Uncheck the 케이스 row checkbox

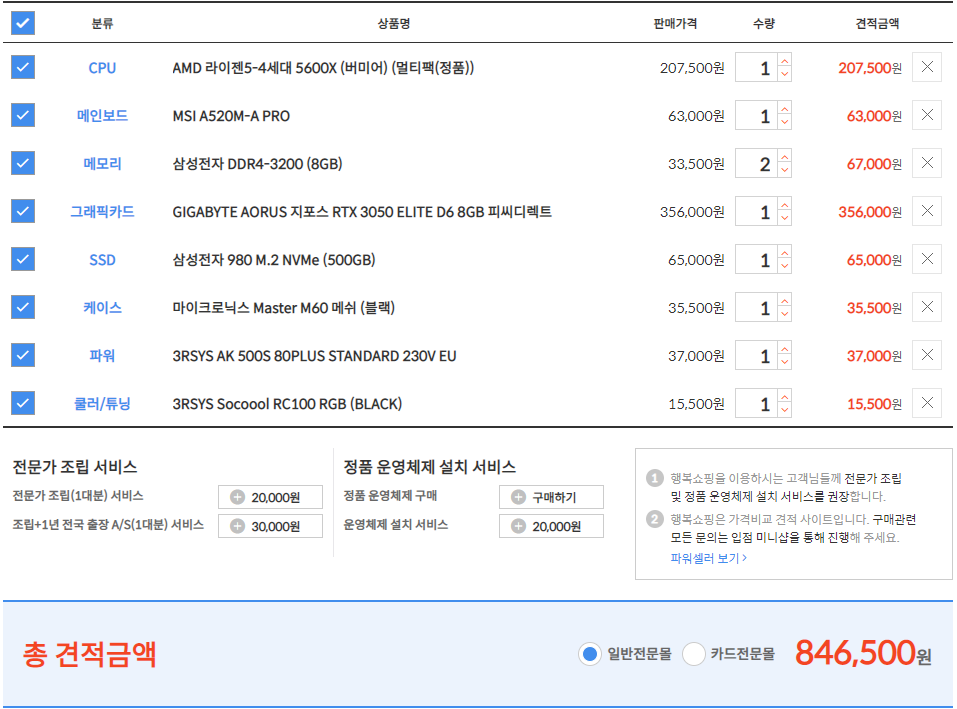(x=23, y=307)
